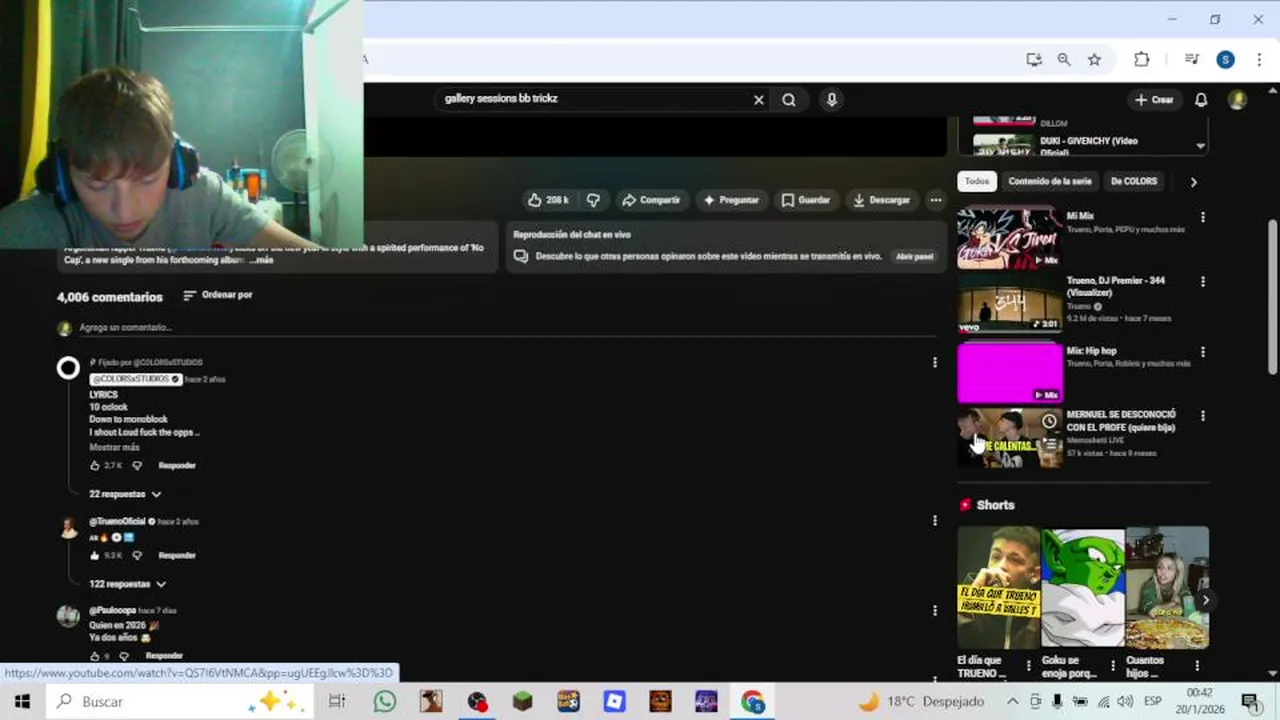Select the Contenido de la serie chip
1280x720 pixels.
[x=1049, y=181]
